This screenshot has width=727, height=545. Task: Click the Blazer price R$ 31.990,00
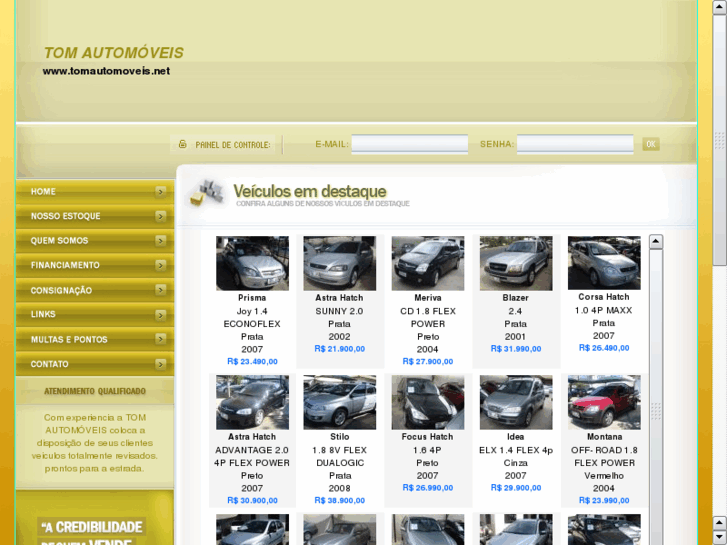(x=516, y=349)
